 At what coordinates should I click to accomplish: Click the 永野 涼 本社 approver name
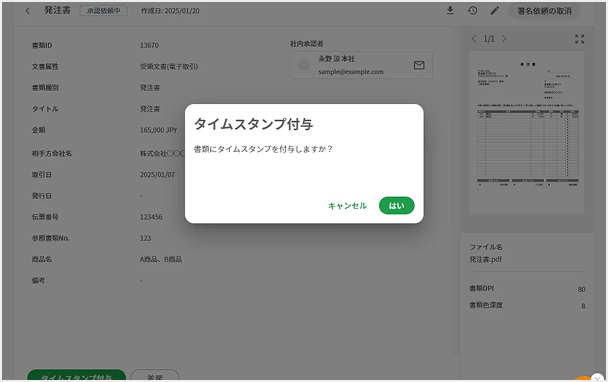click(337, 59)
